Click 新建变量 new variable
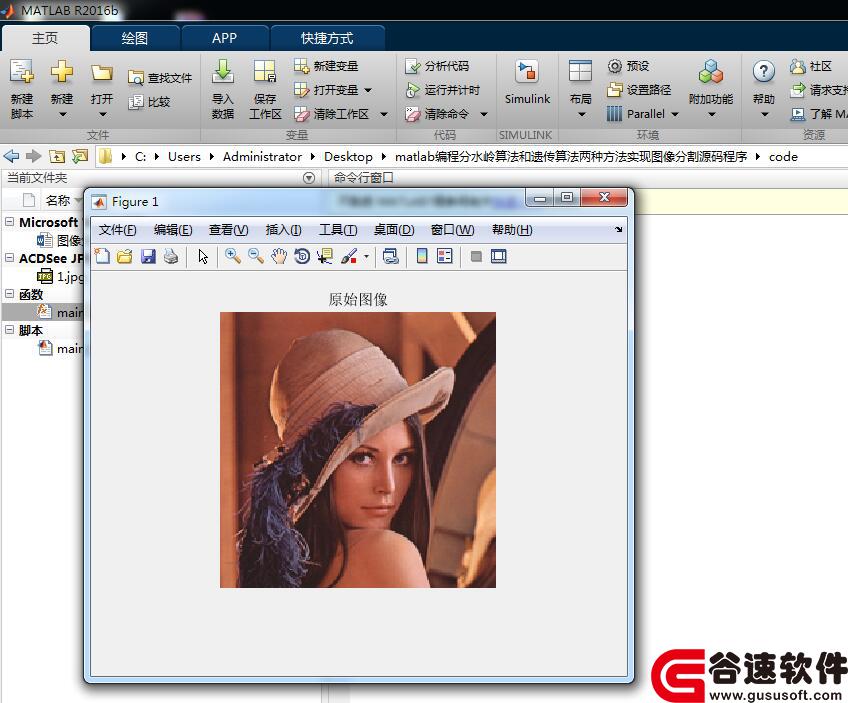The image size is (848, 703). tap(326, 66)
